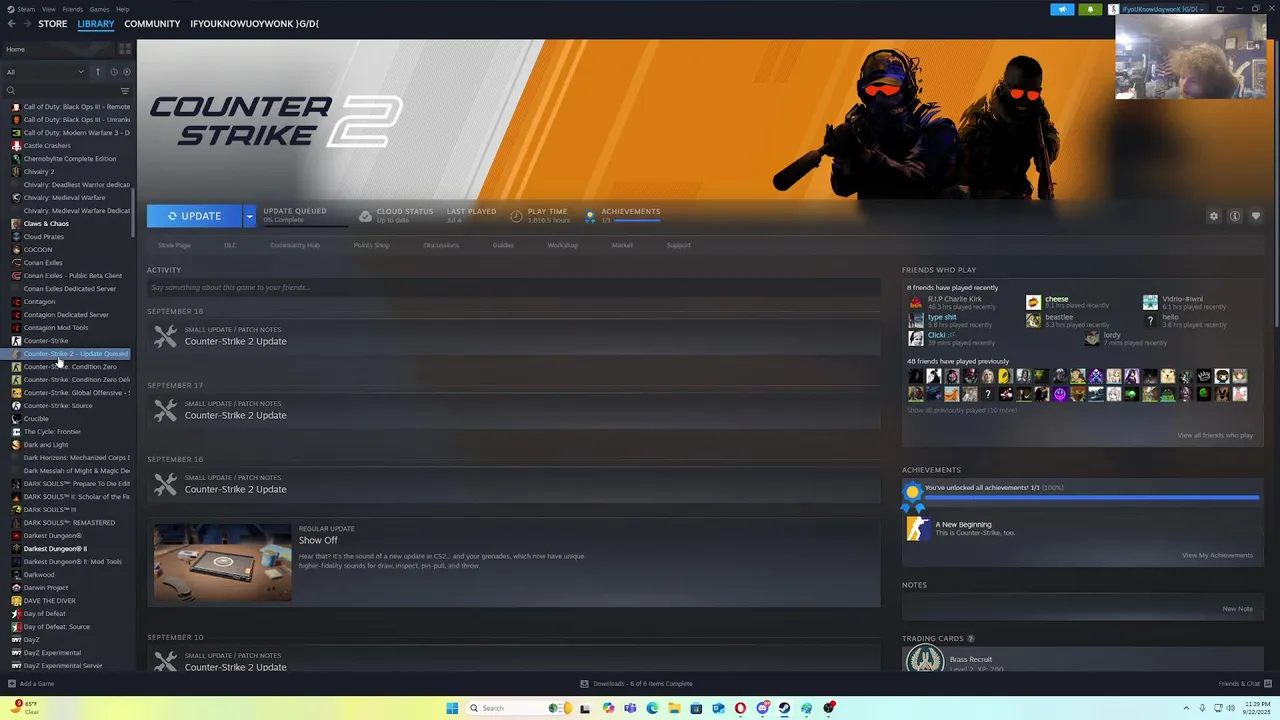Open Steam announcements megaphone button
The width and height of the screenshot is (1280, 720).
[x=1062, y=9]
